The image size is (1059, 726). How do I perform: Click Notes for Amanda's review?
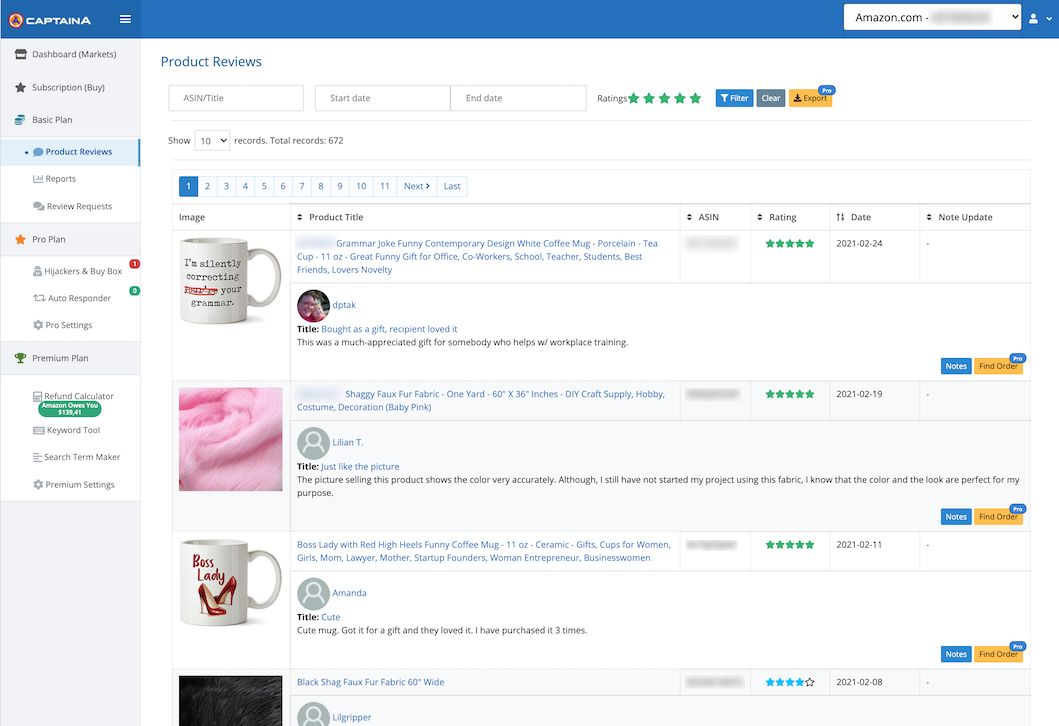[x=956, y=654]
